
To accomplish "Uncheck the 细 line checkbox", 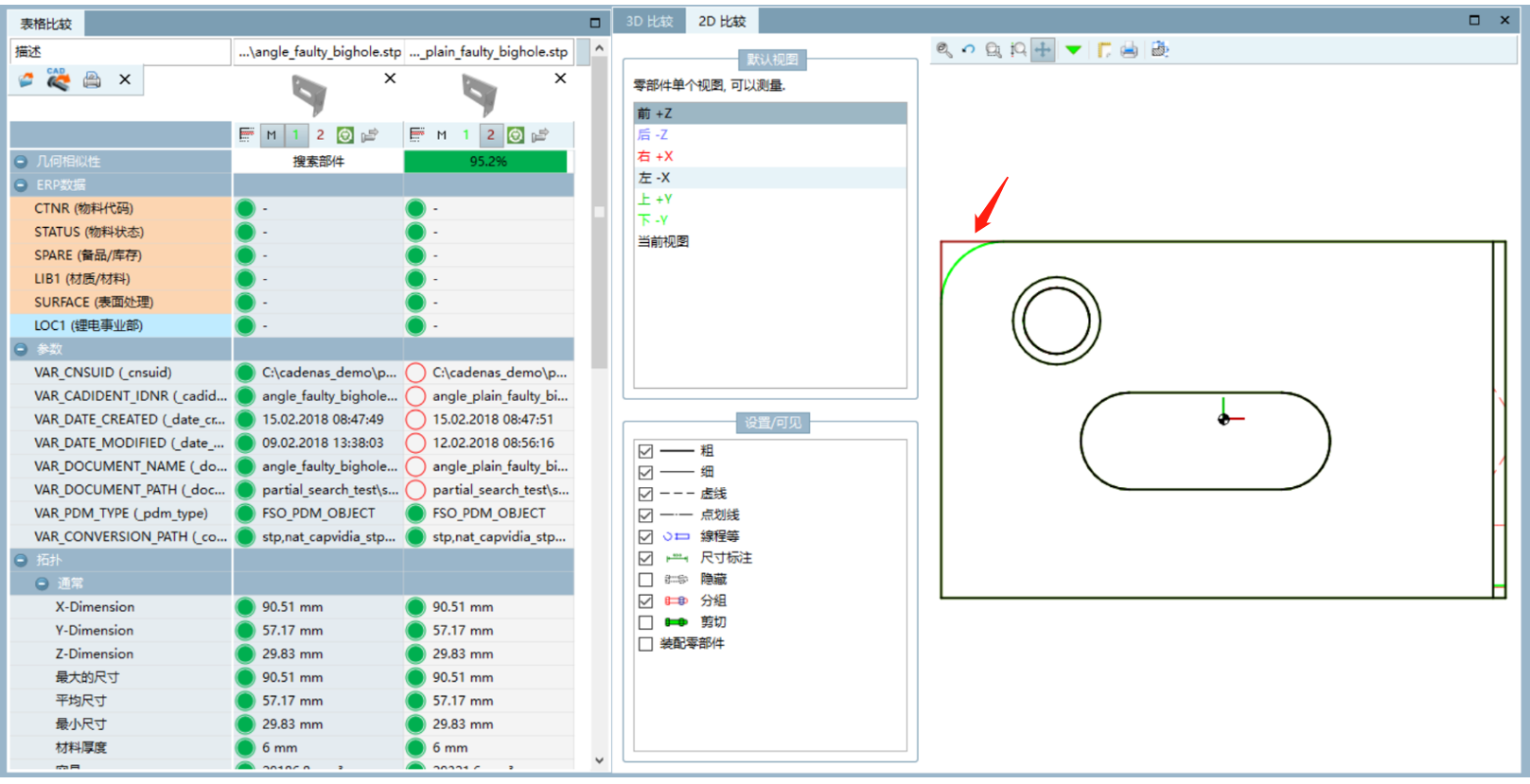I will point(645,472).
